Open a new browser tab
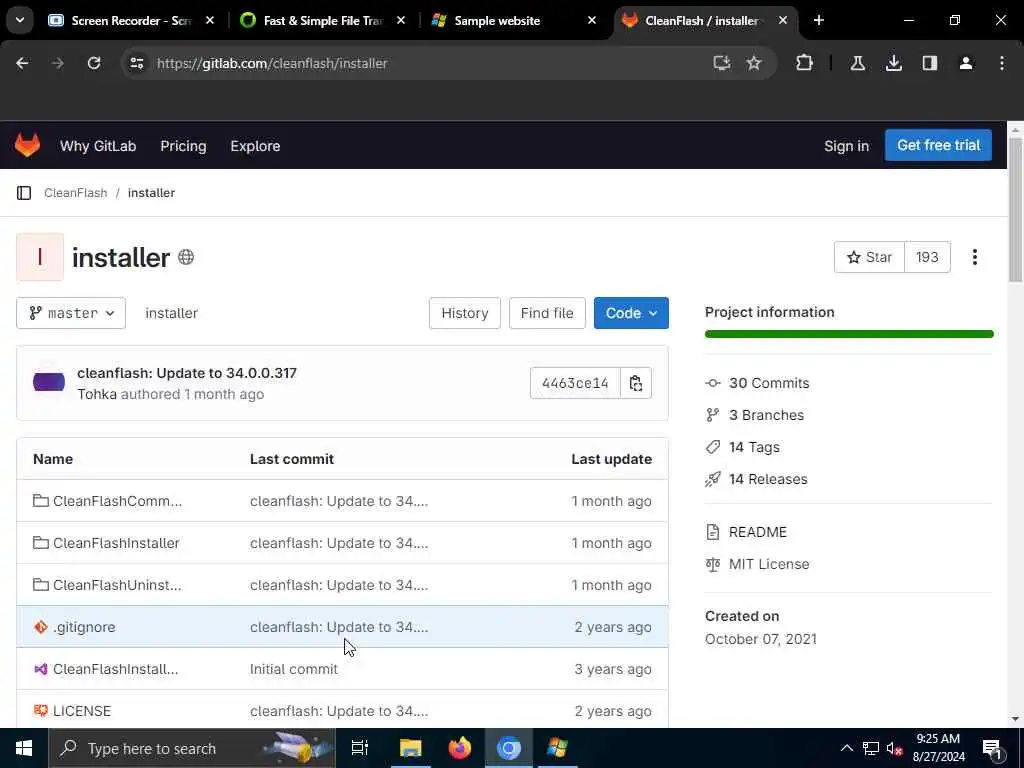Image resolution: width=1024 pixels, height=768 pixels. point(819,20)
